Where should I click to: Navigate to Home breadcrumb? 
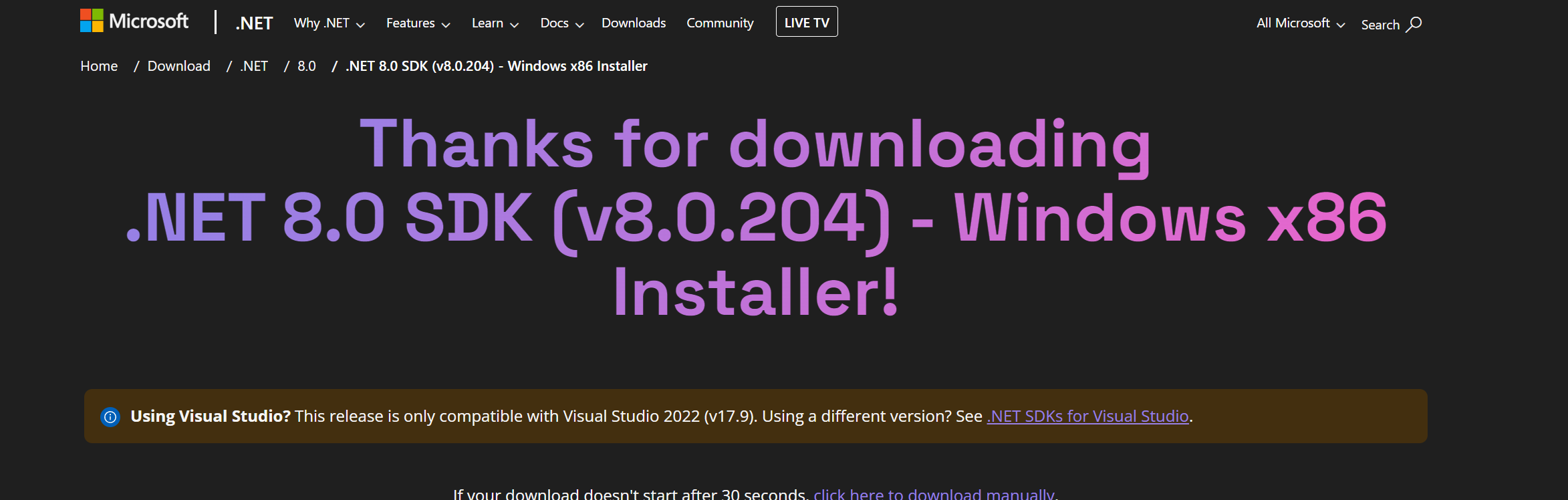point(99,66)
